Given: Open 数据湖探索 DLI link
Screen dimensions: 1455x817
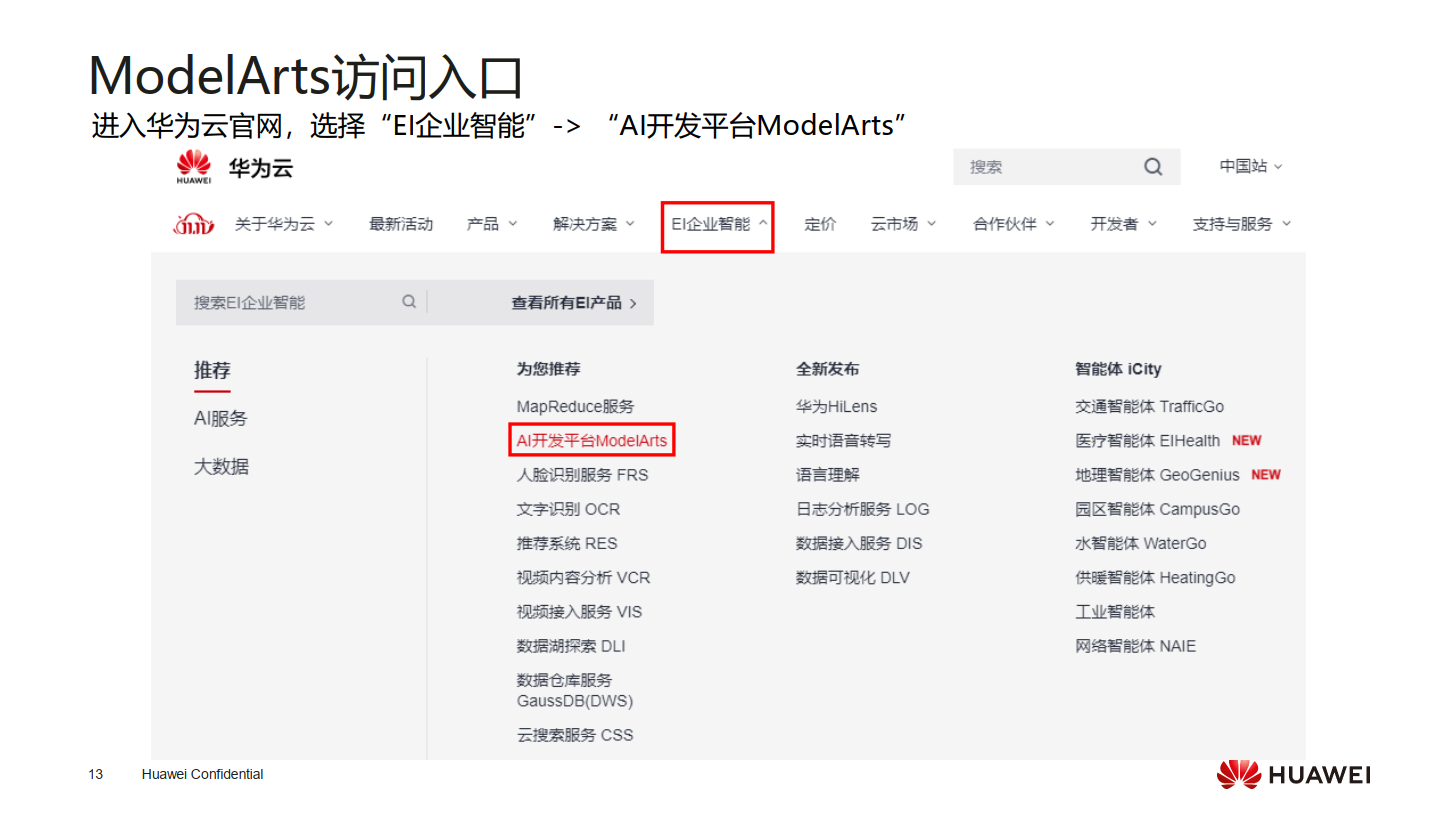Looking at the screenshot, I should (571, 646).
